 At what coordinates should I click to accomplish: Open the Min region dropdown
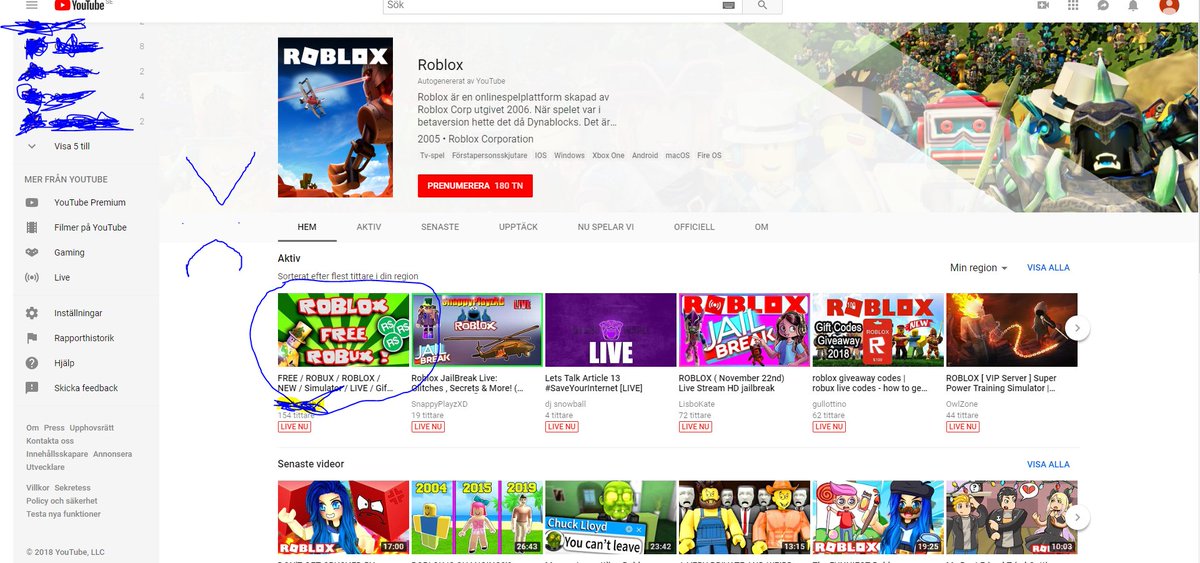point(978,268)
